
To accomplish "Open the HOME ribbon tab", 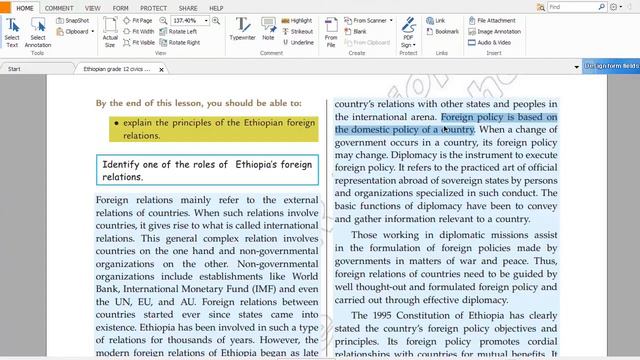I will coord(25,8).
